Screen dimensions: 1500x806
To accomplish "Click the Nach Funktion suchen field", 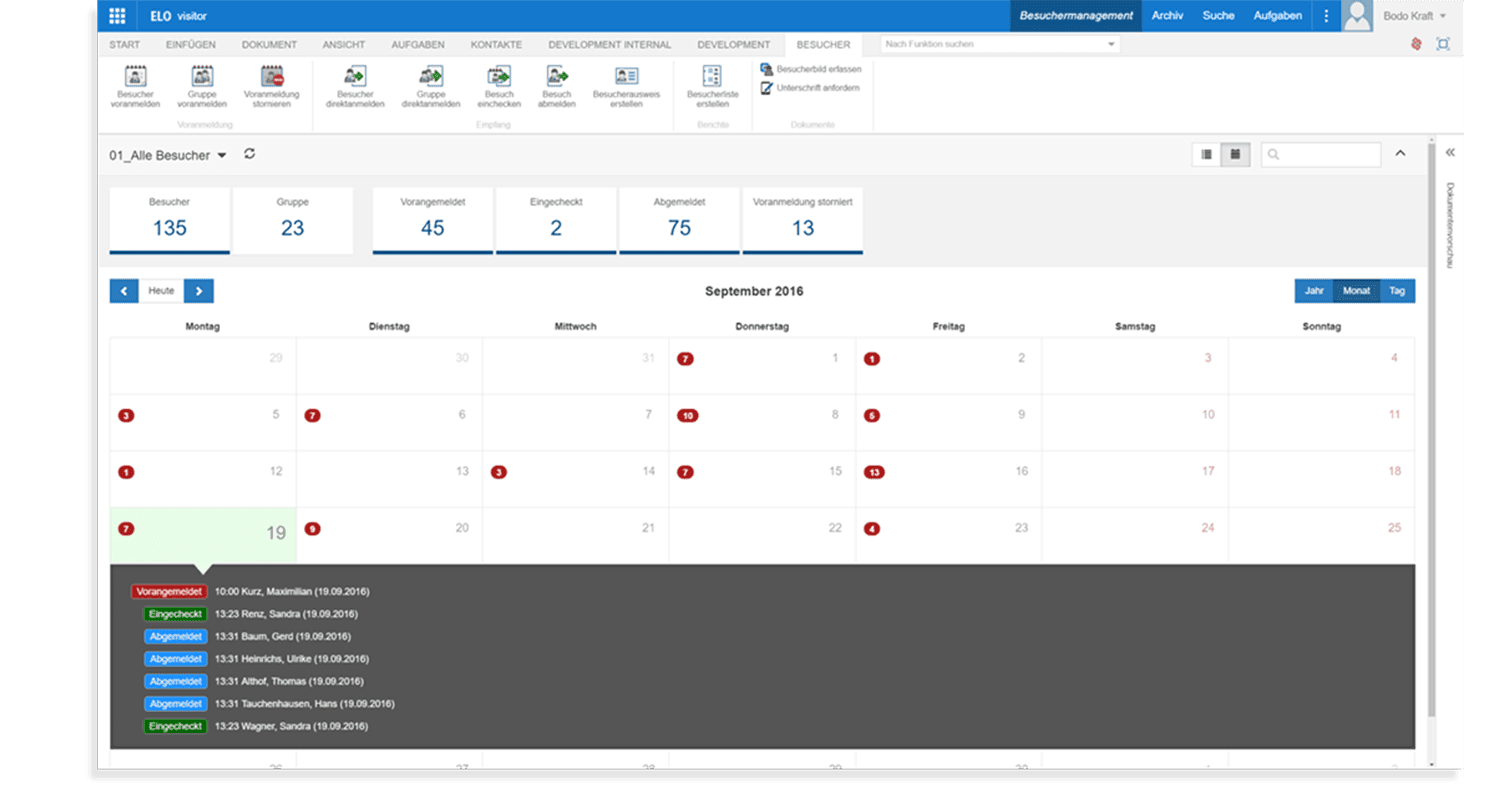I will coord(994,44).
